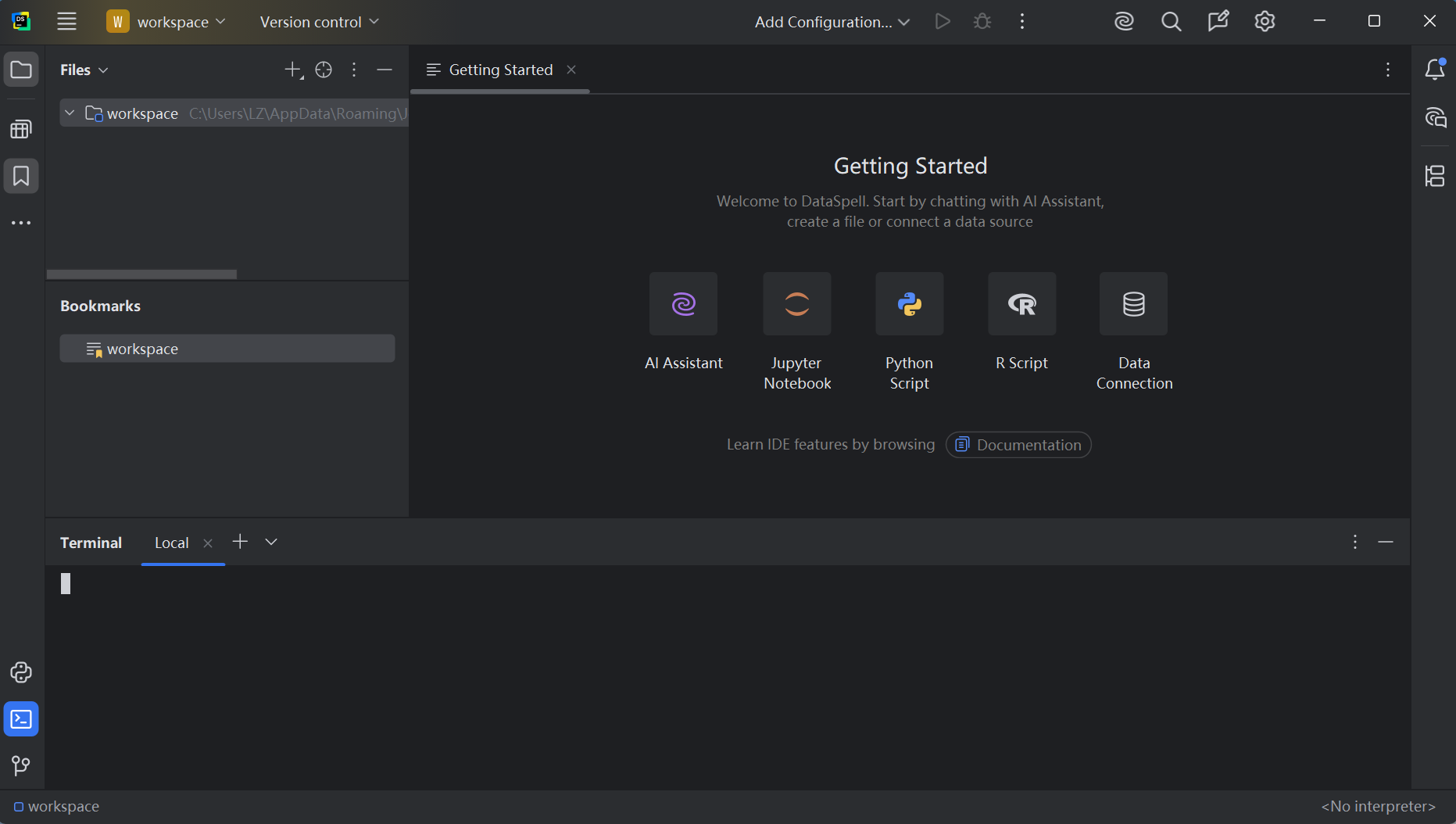1456x824 pixels.
Task: Open the Notifications bell panel
Action: [1435, 70]
